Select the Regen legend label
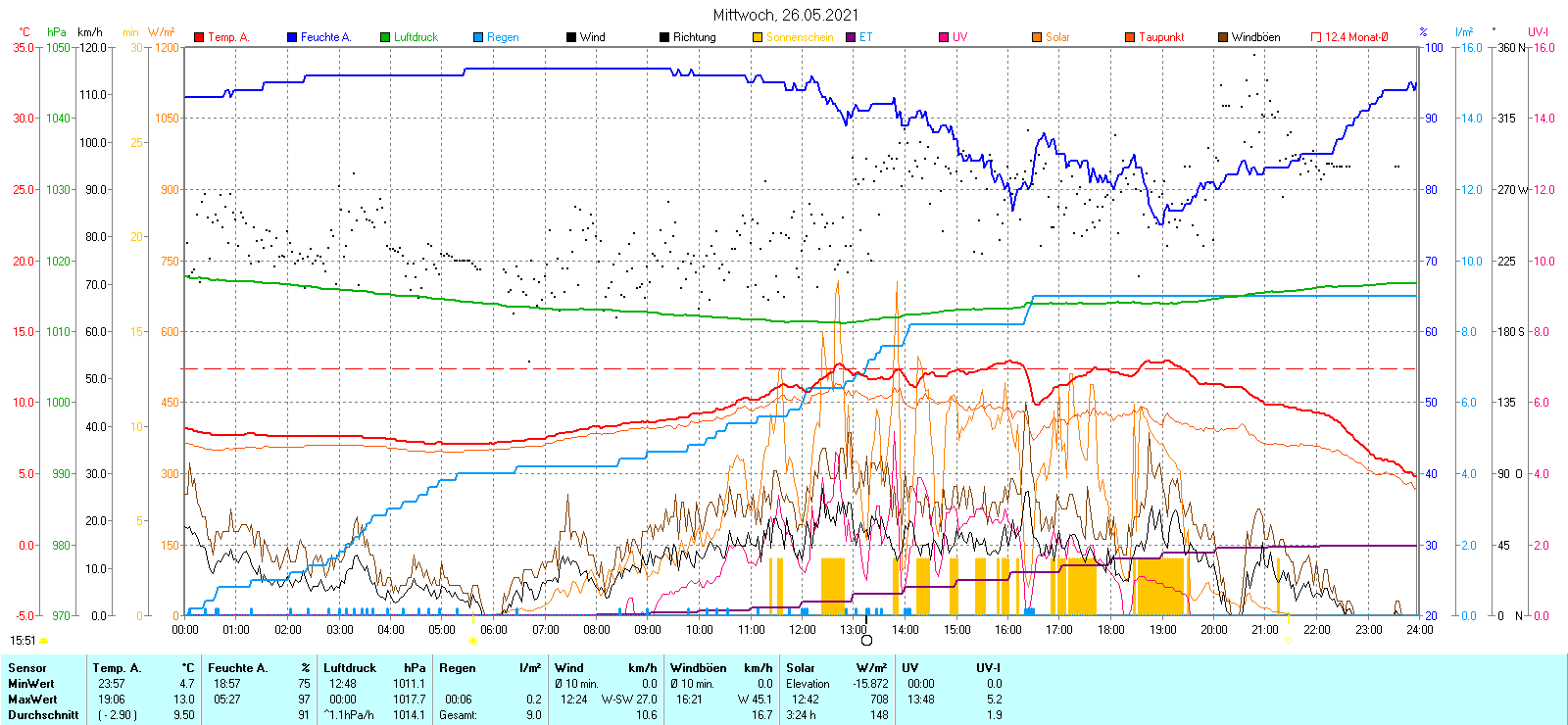Image resolution: width=1568 pixels, height=725 pixels. [503, 37]
